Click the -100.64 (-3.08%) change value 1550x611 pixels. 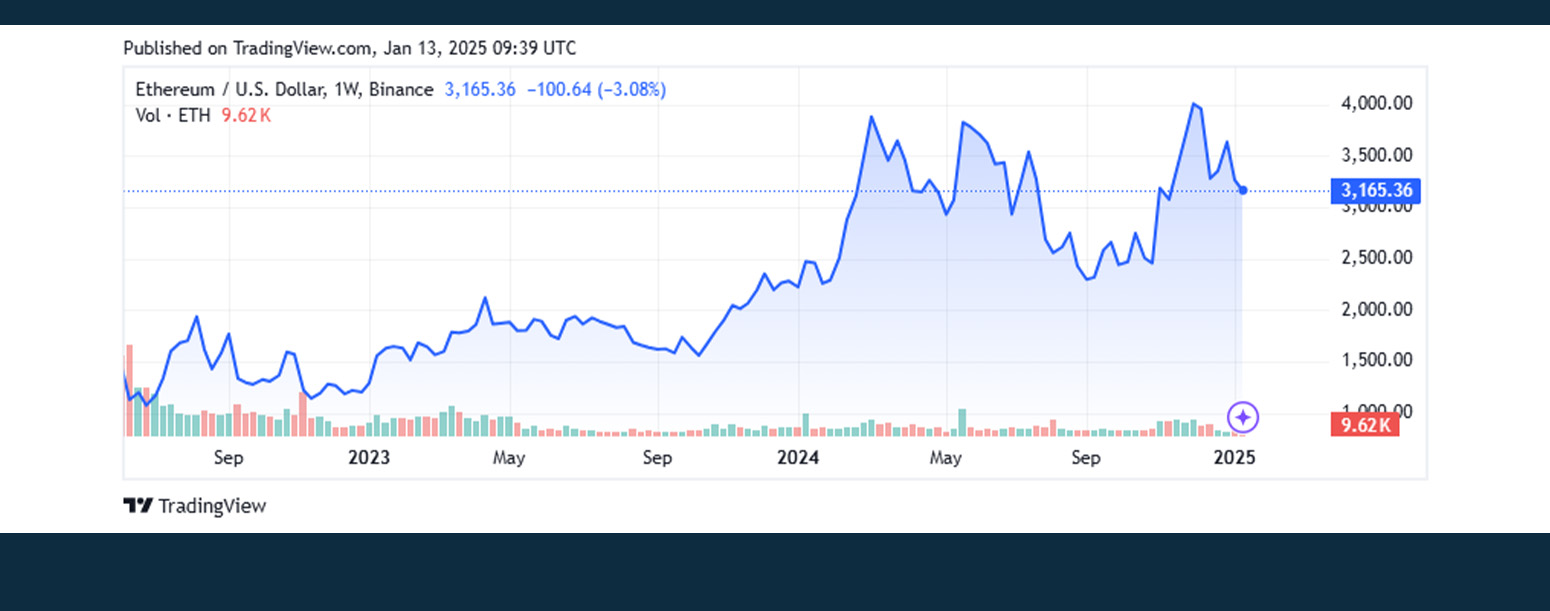click(595, 90)
